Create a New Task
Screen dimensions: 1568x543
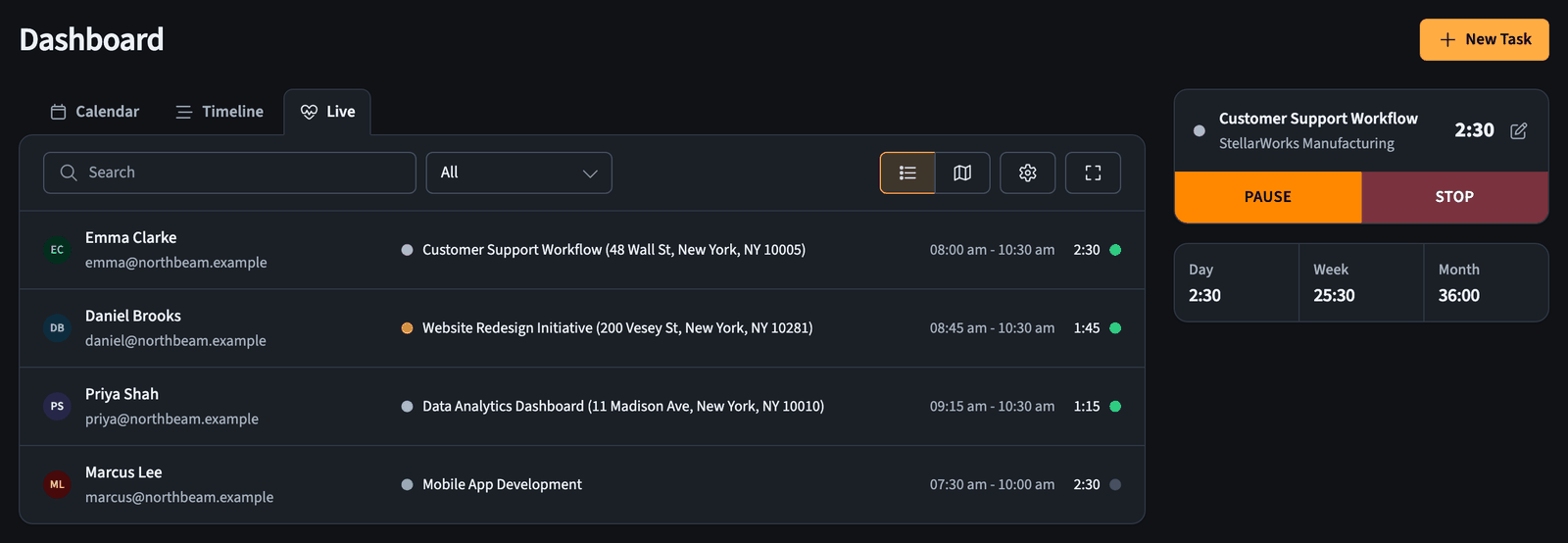(1485, 39)
